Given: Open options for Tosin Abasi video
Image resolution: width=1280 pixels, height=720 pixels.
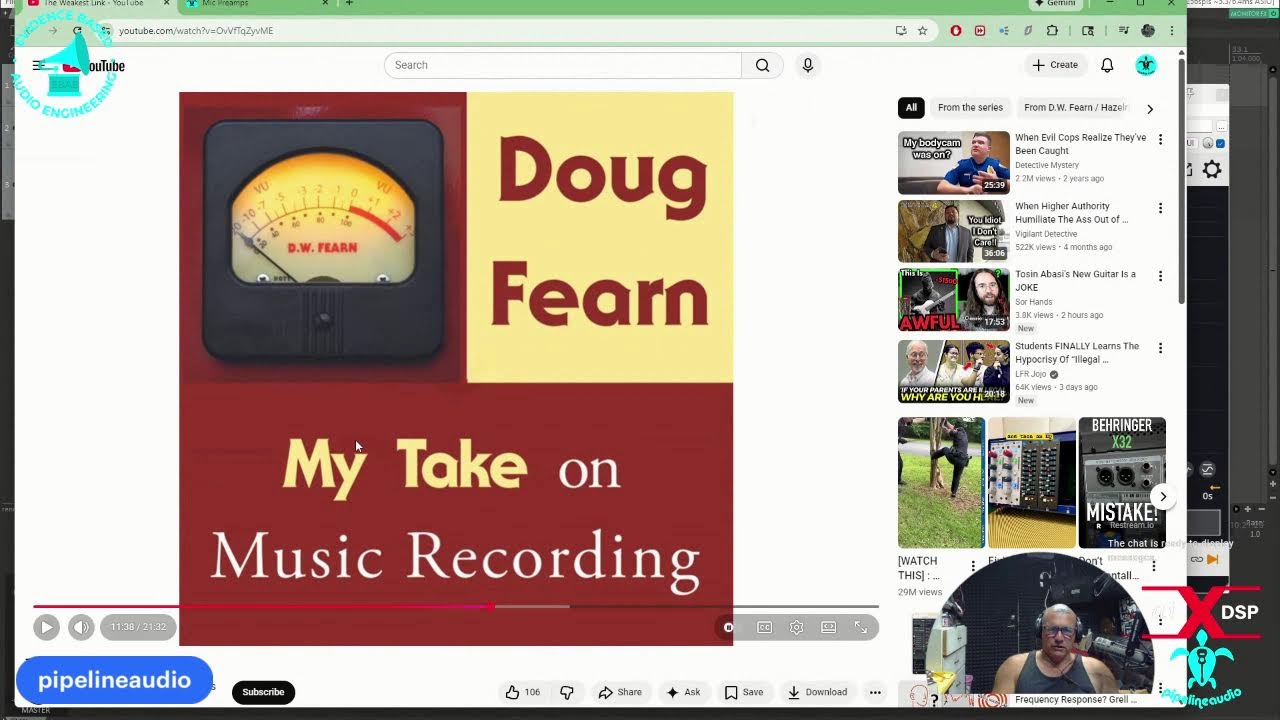Looking at the screenshot, I should pyautogui.click(x=1160, y=276).
